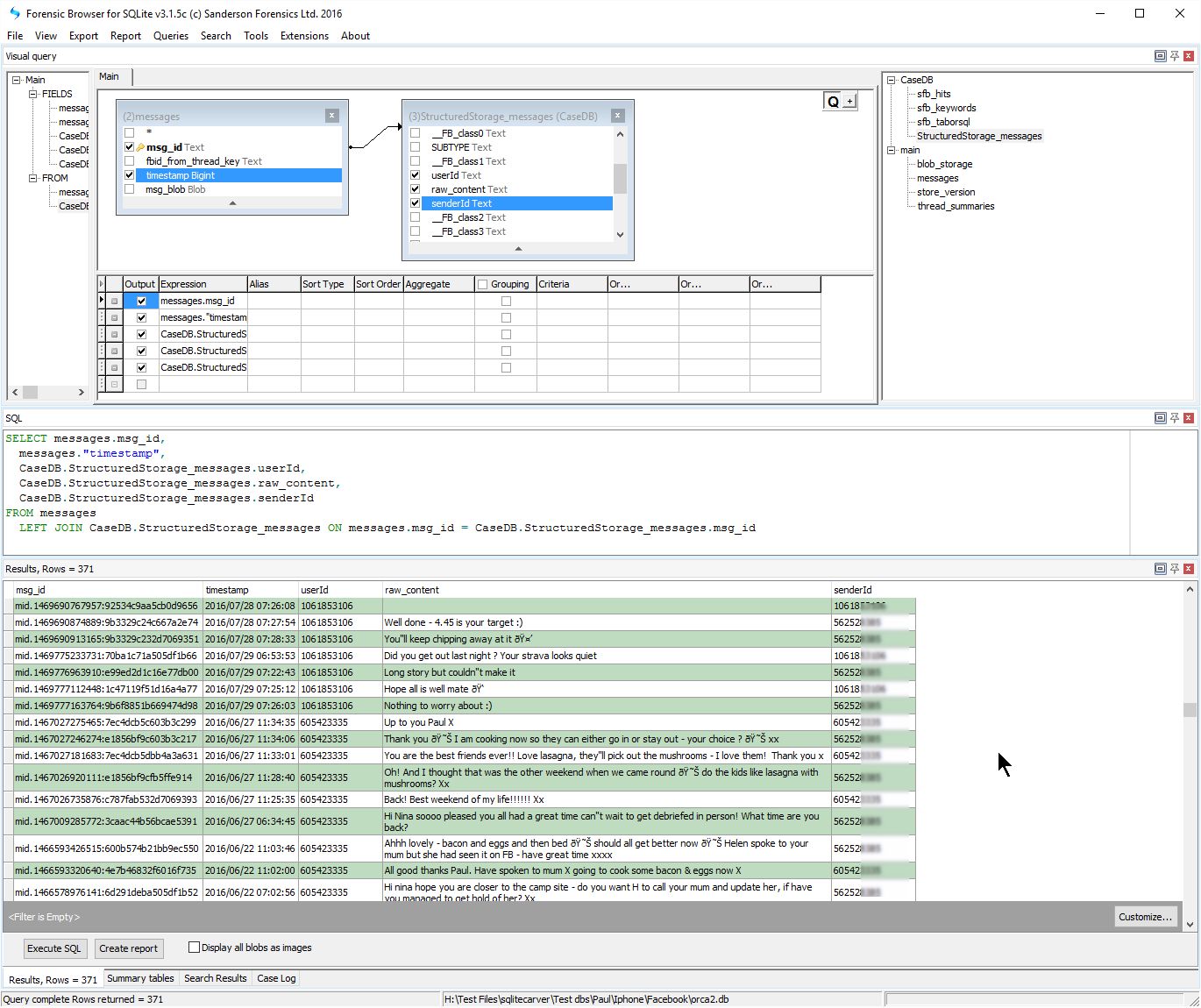Uncheck the raw_content Text field
The width and height of the screenshot is (1201, 1008).
416,189
